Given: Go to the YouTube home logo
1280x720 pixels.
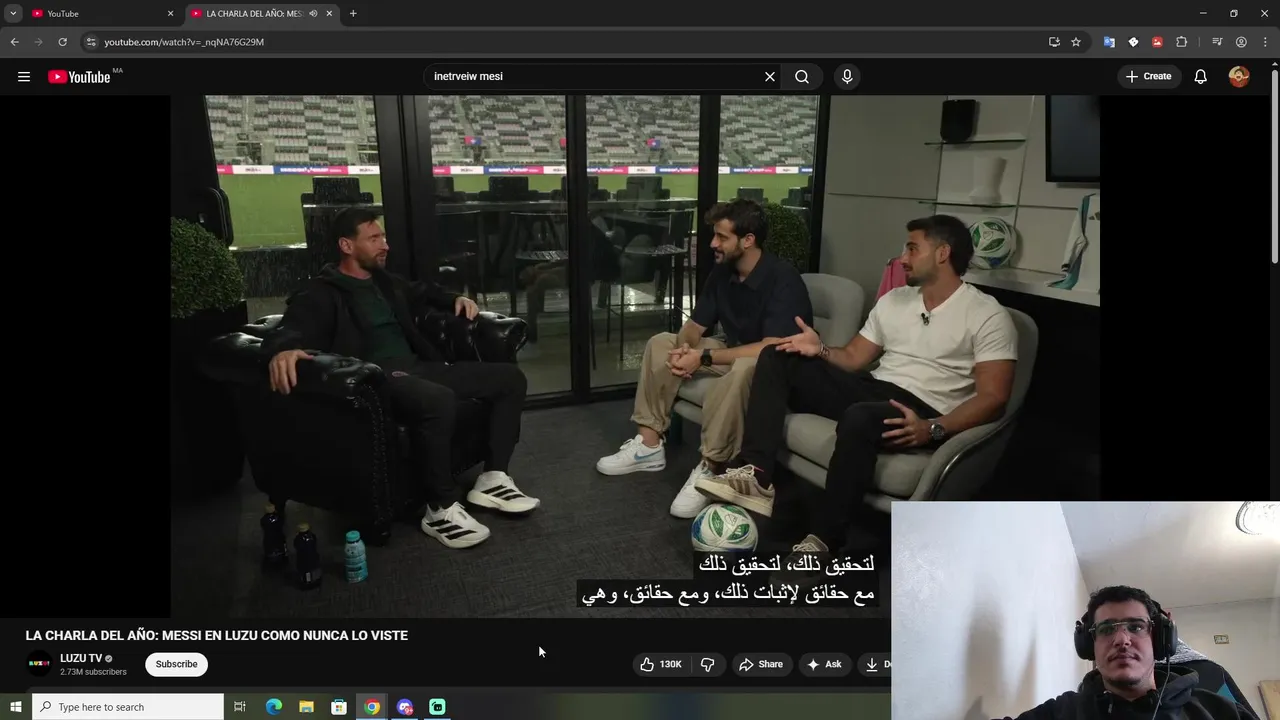Looking at the screenshot, I should [x=79, y=77].
